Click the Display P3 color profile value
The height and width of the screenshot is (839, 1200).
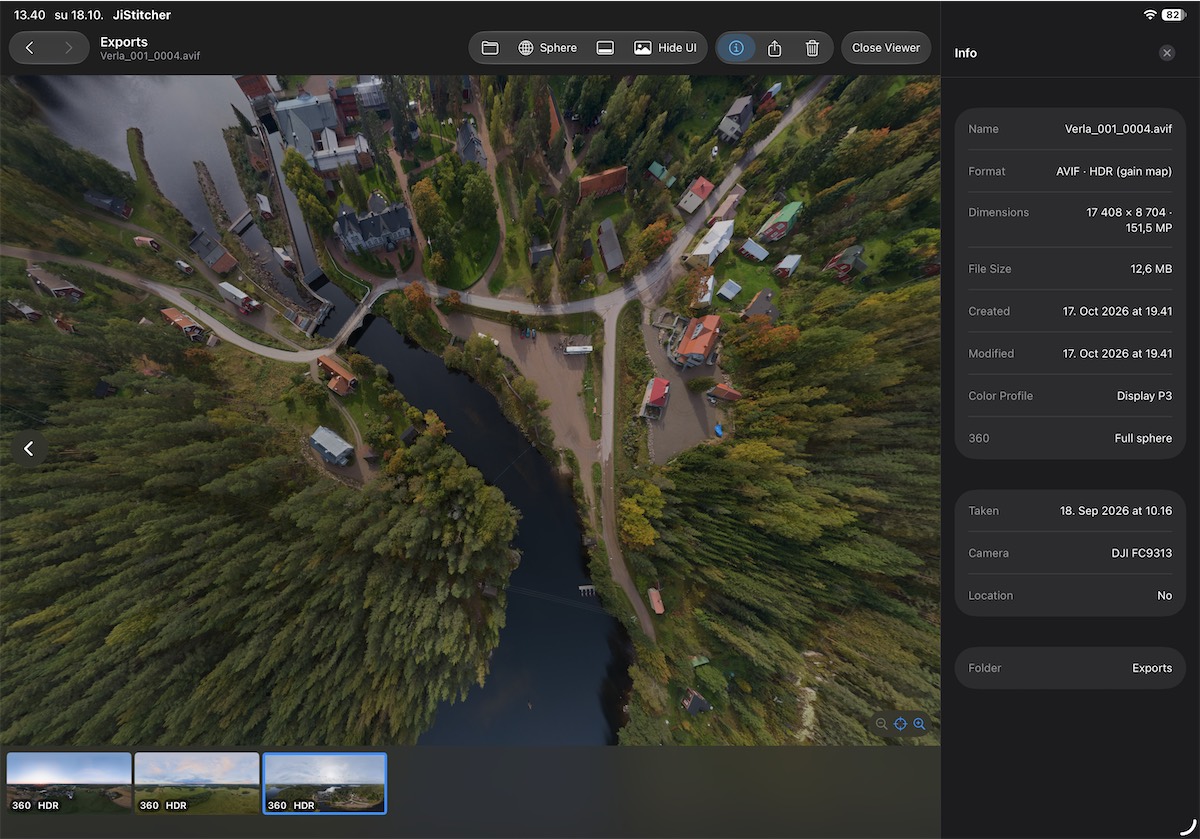(1144, 396)
